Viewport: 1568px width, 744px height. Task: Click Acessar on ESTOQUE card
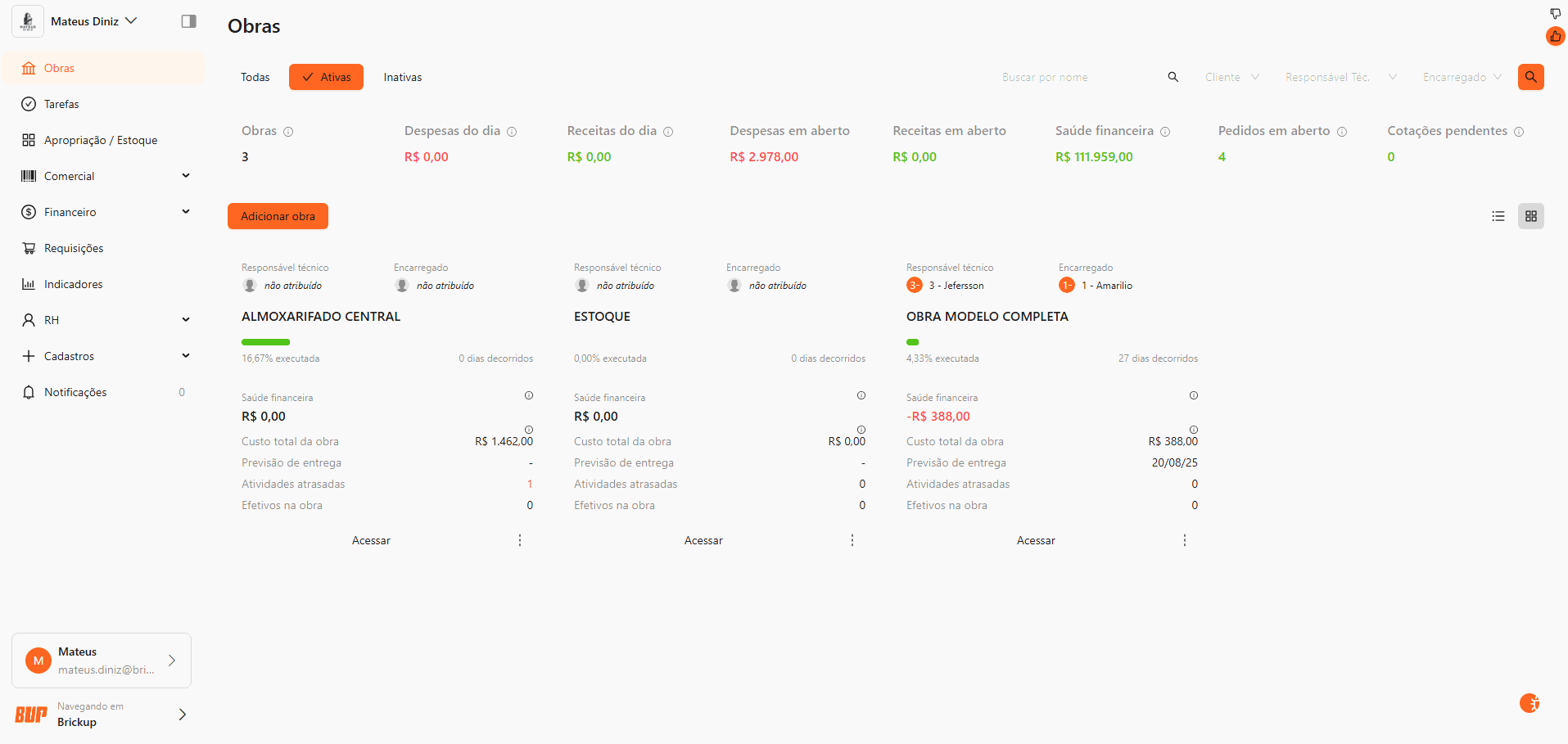coord(703,540)
